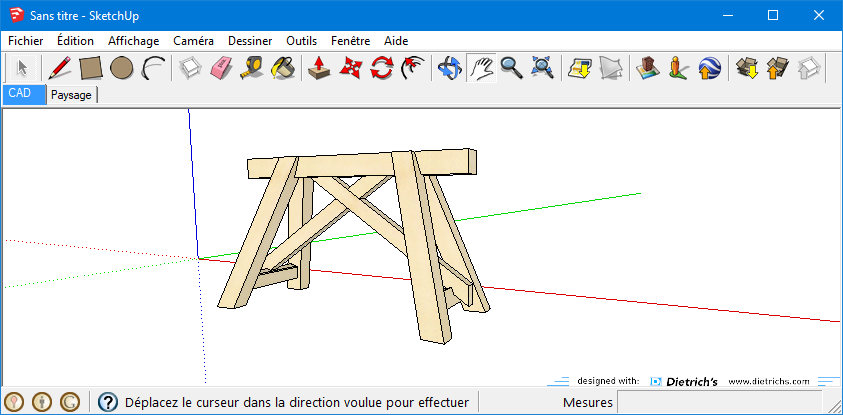Open the Affichage menu
Image resolution: width=843 pixels, height=415 pixels.
pos(133,41)
